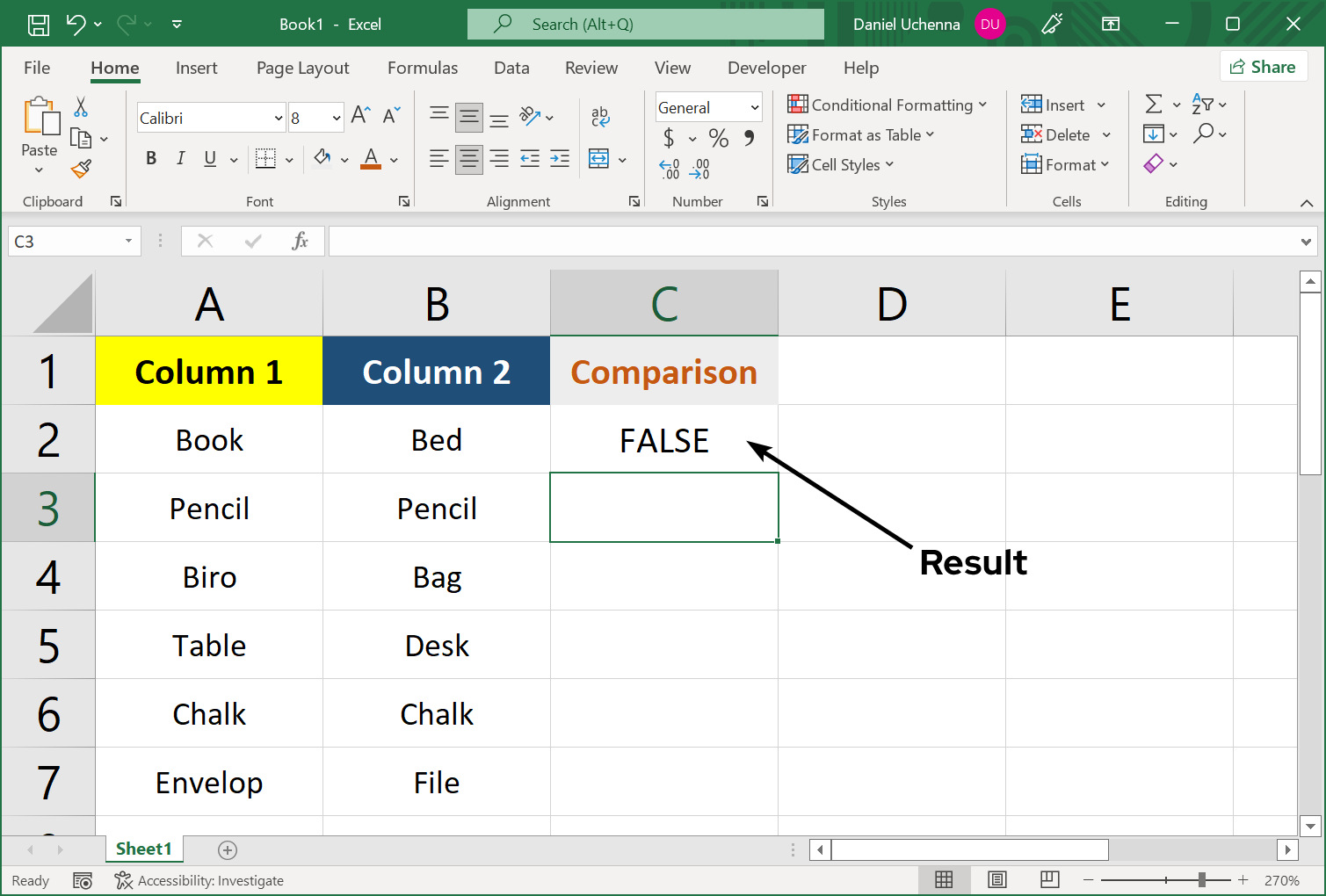Open the Calibri font name dropdown
This screenshot has height=896, width=1326.
click(279, 118)
